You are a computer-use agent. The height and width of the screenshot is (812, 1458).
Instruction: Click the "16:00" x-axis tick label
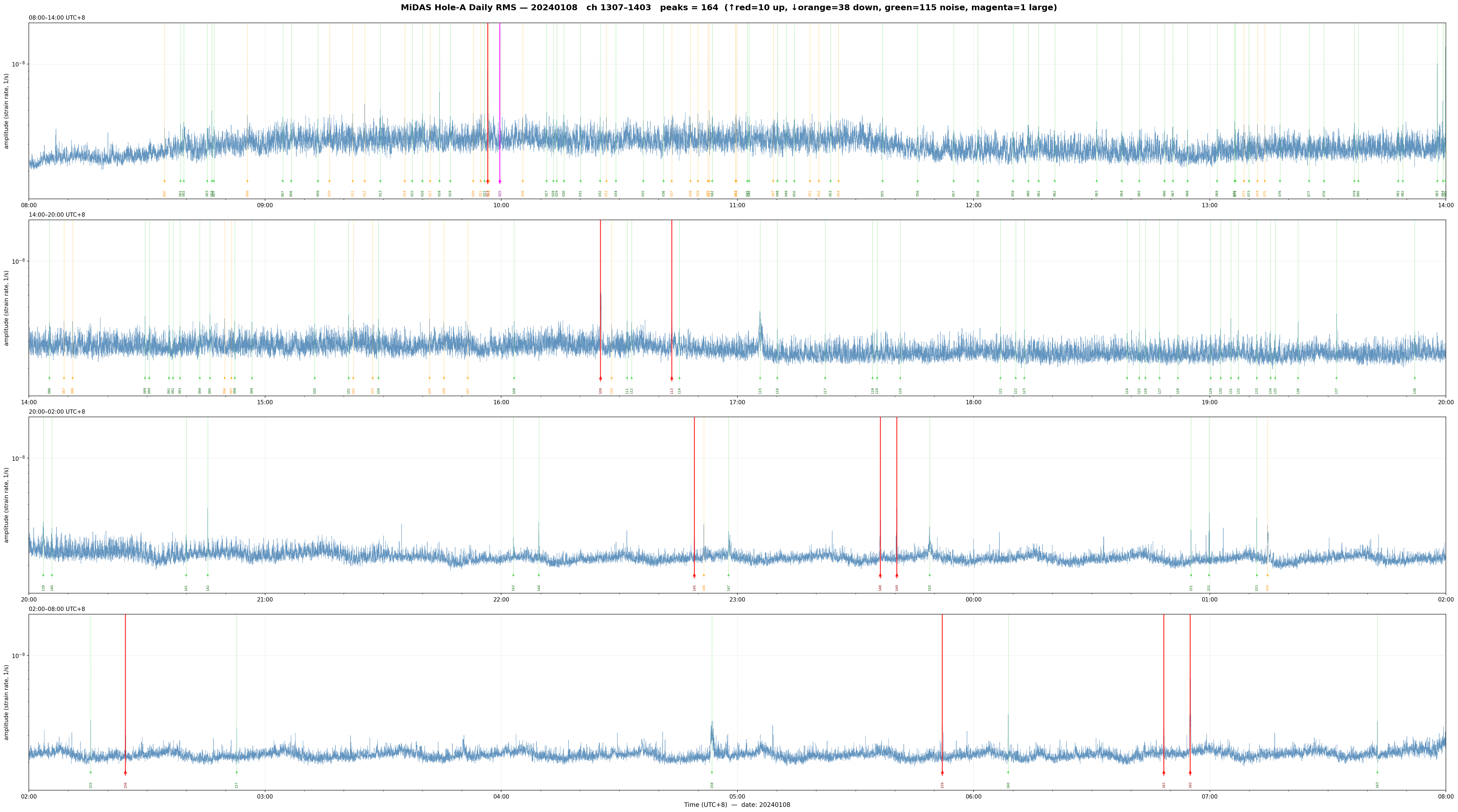(x=501, y=402)
